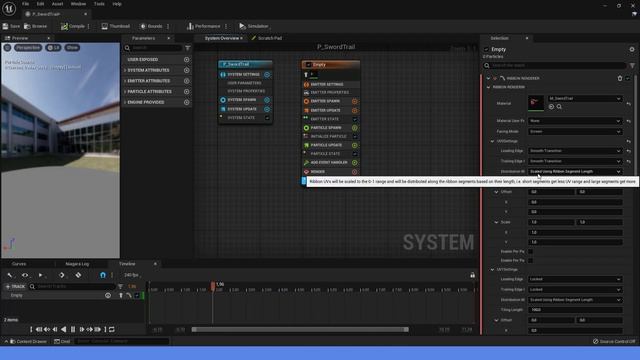Open the Asset menu
The image size is (640, 360).
(x=57, y=4)
